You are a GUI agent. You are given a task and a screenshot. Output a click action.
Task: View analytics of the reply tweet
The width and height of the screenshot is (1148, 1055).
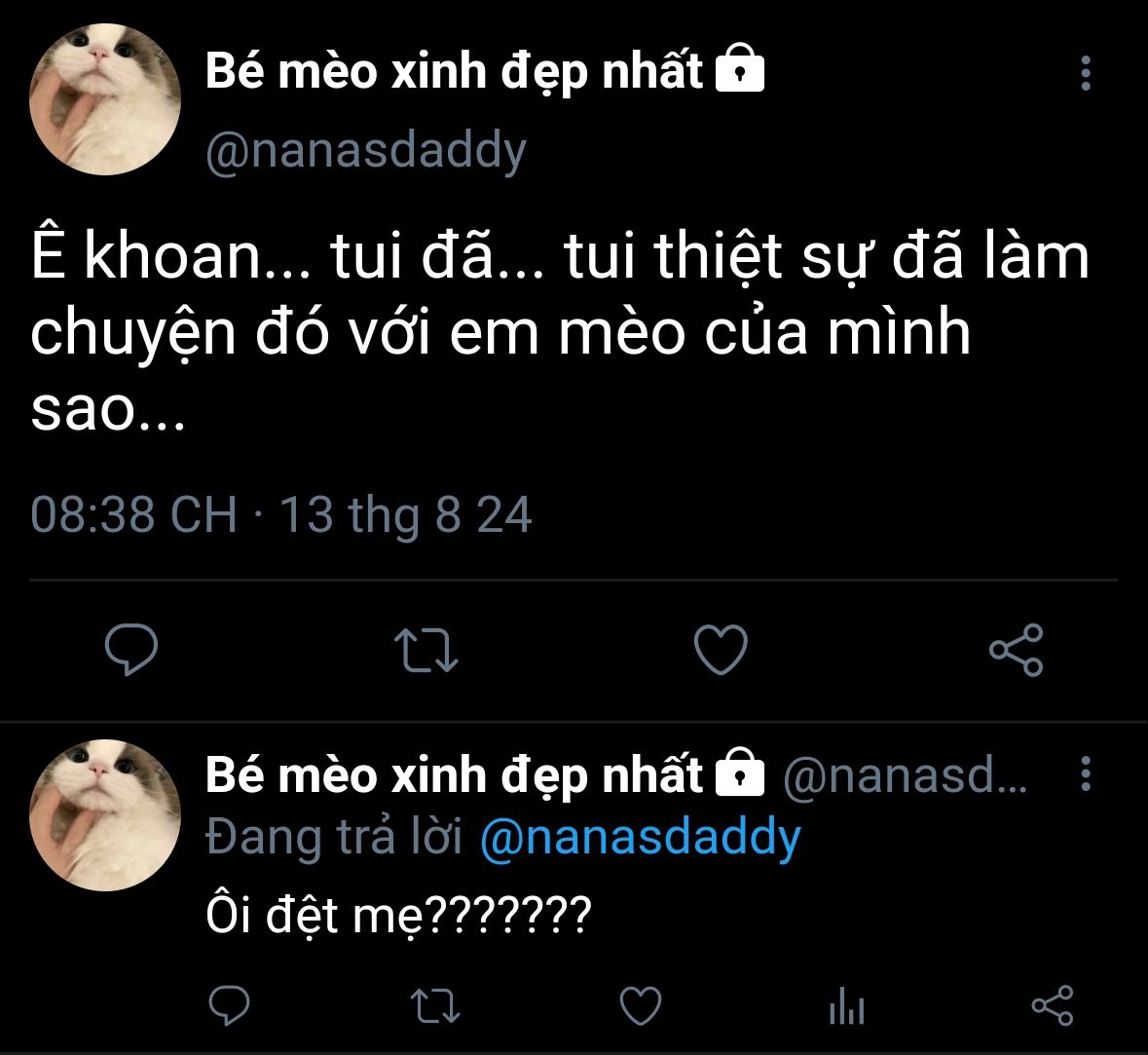click(x=846, y=1005)
